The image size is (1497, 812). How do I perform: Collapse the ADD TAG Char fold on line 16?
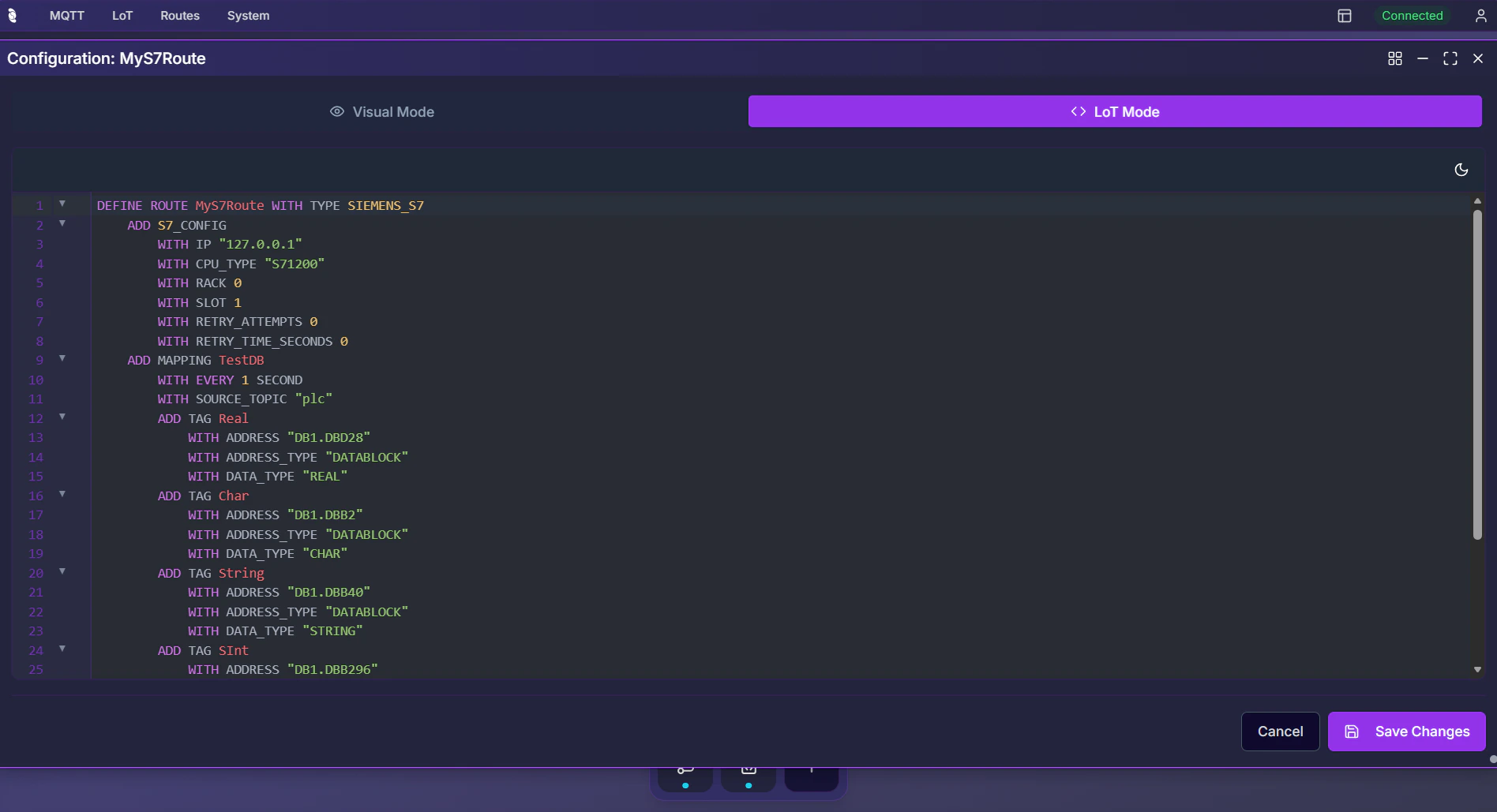pos(62,494)
